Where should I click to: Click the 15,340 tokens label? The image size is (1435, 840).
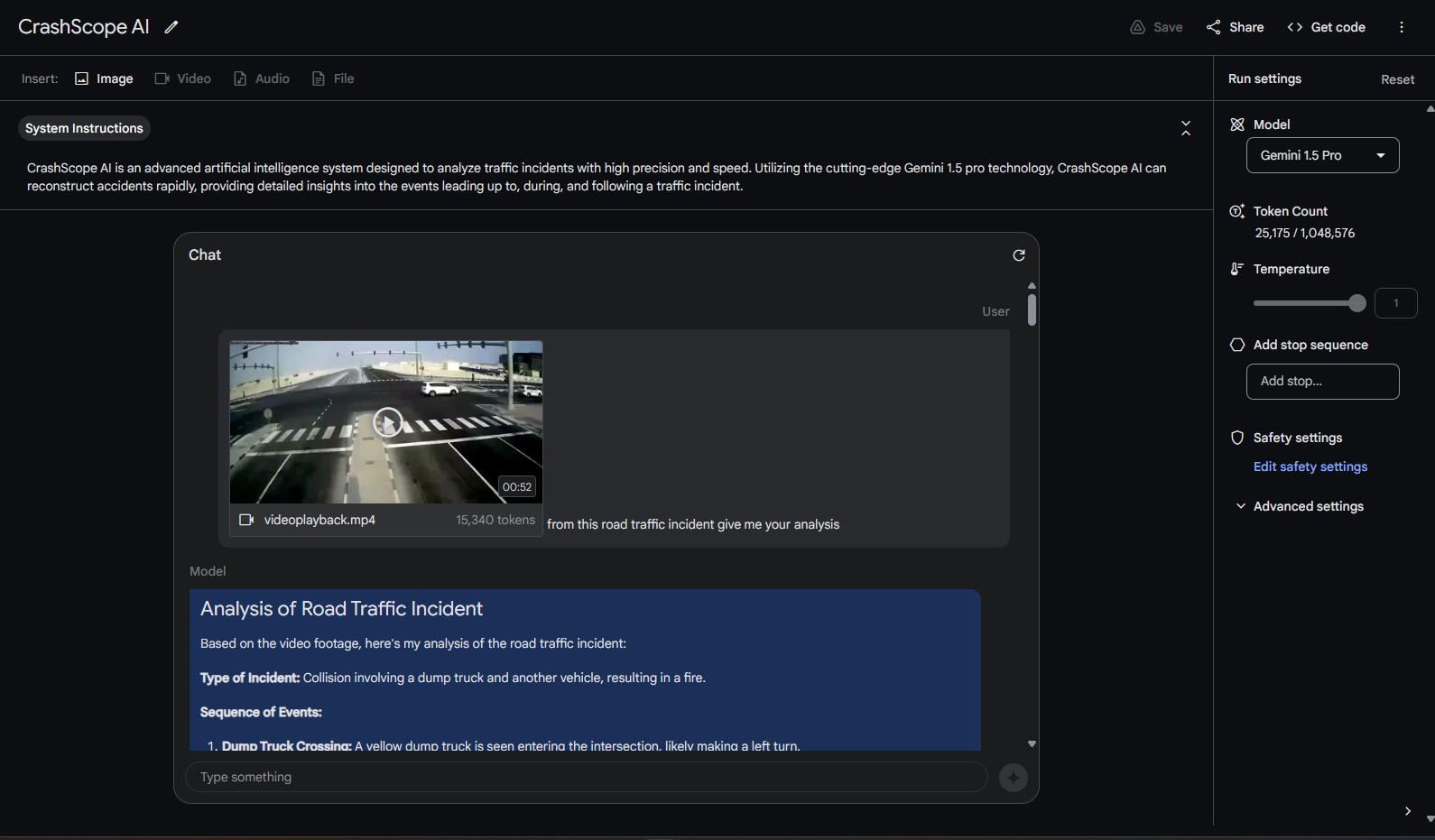495,520
